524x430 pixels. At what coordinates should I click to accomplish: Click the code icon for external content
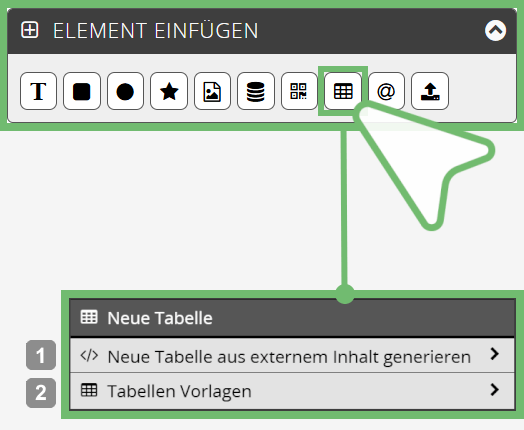point(89,356)
